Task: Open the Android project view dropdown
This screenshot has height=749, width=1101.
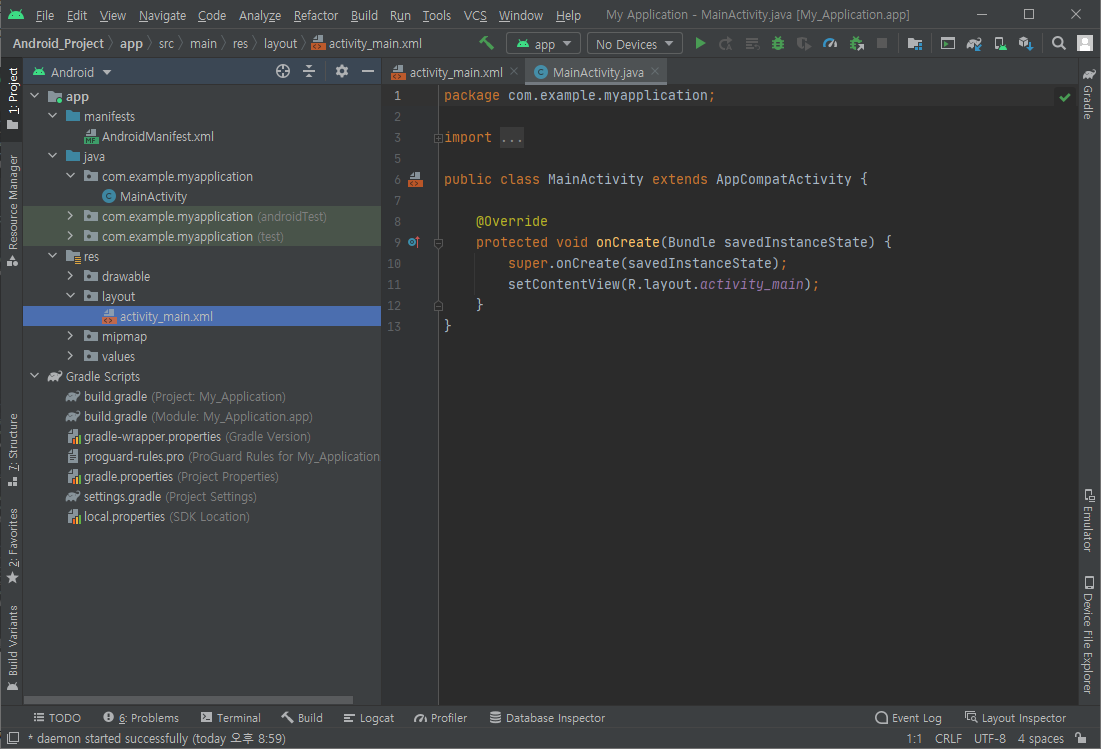Action: pyautogui.click(x=72, y=72)
